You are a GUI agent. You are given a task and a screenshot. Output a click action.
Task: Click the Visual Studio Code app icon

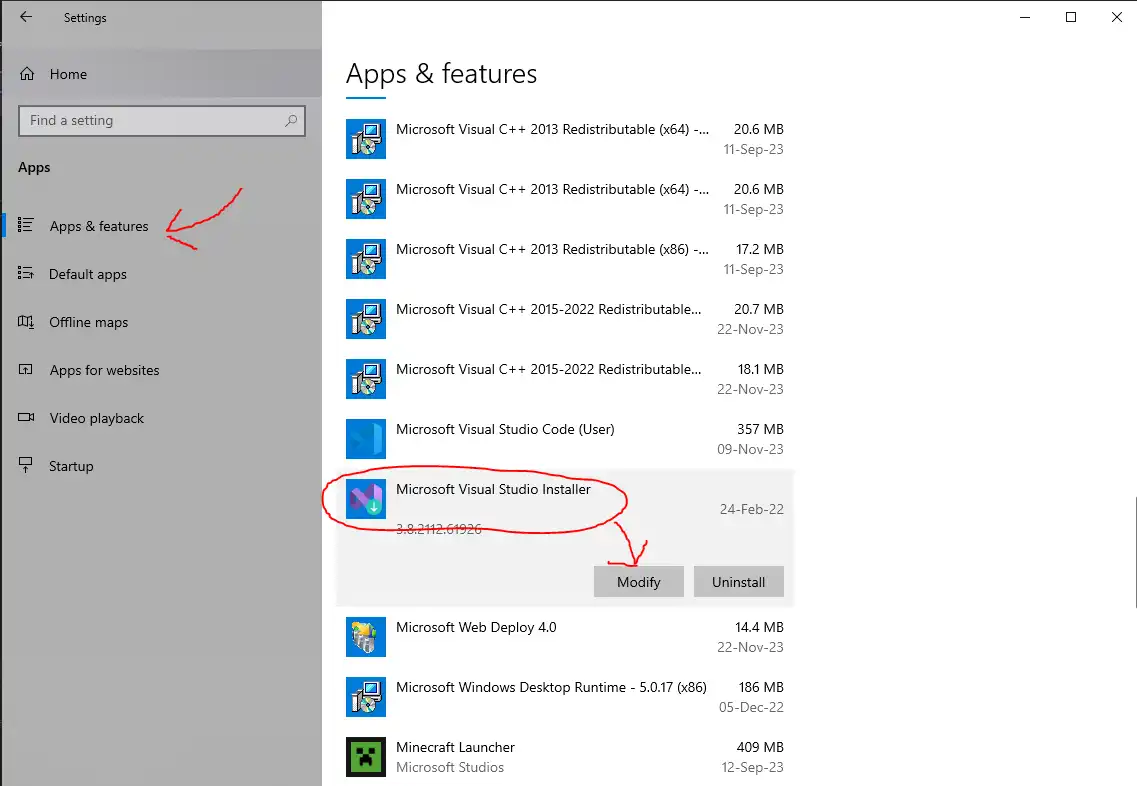pyautogui.click(x=365, y=439)
